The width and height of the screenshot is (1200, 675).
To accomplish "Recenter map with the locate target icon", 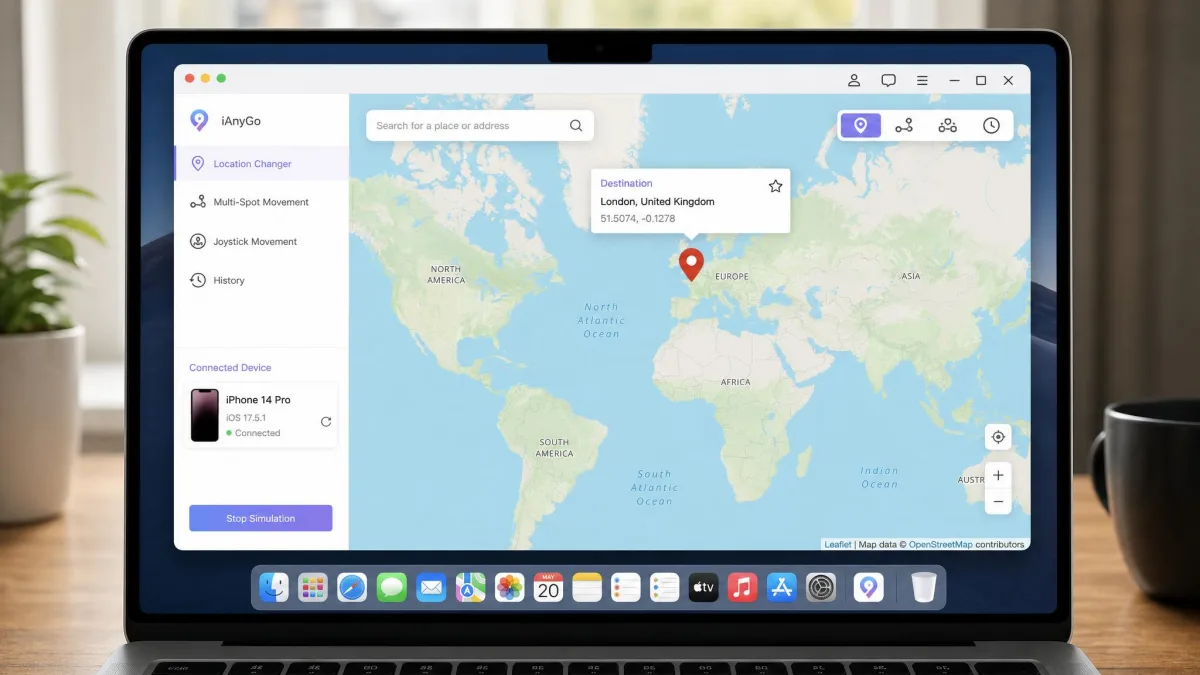I will point(997,437).
